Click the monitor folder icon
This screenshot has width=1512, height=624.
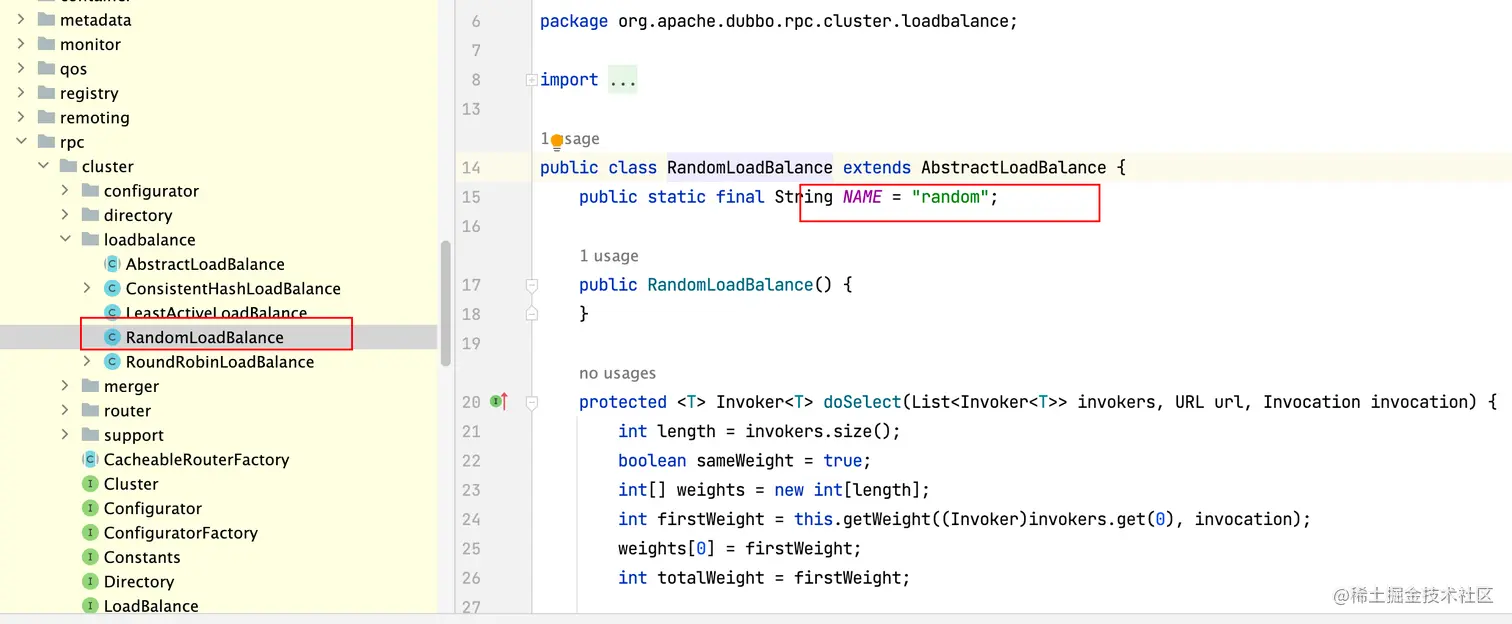pos(45,44)
